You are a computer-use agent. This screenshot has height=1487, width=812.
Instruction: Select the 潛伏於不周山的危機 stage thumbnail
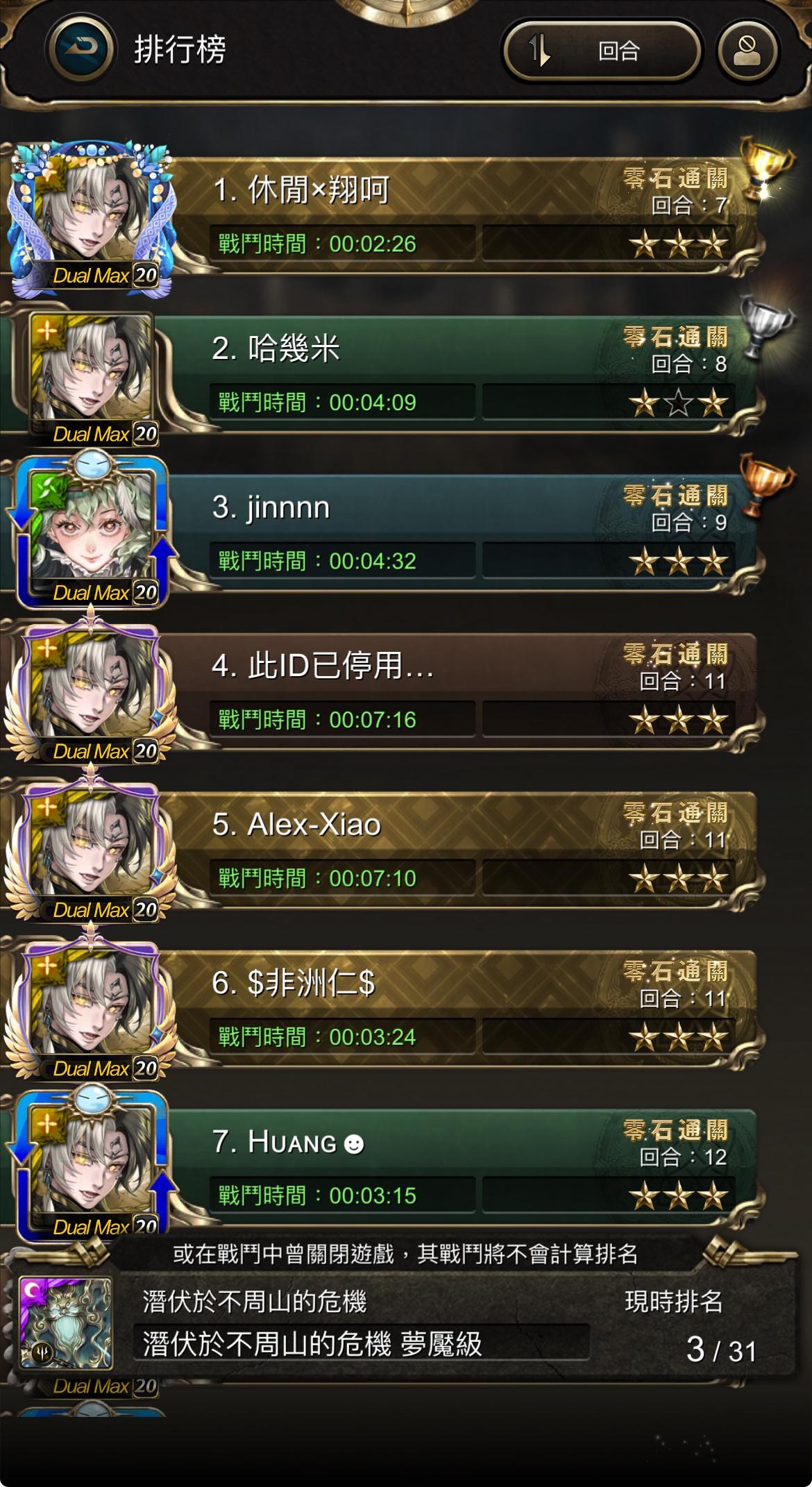pos(66,1323)
